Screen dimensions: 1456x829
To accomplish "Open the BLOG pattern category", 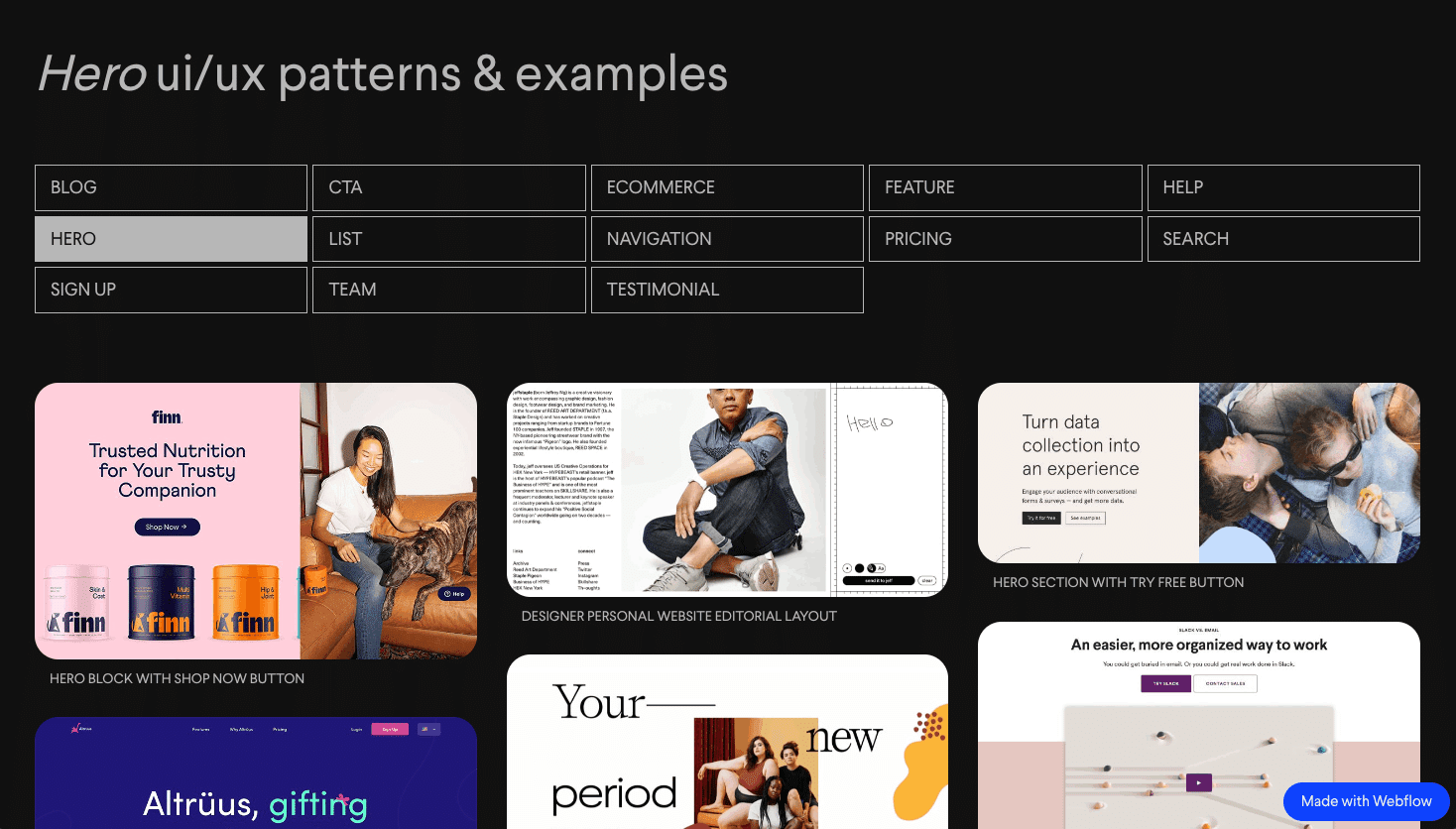I will (171, 187).
